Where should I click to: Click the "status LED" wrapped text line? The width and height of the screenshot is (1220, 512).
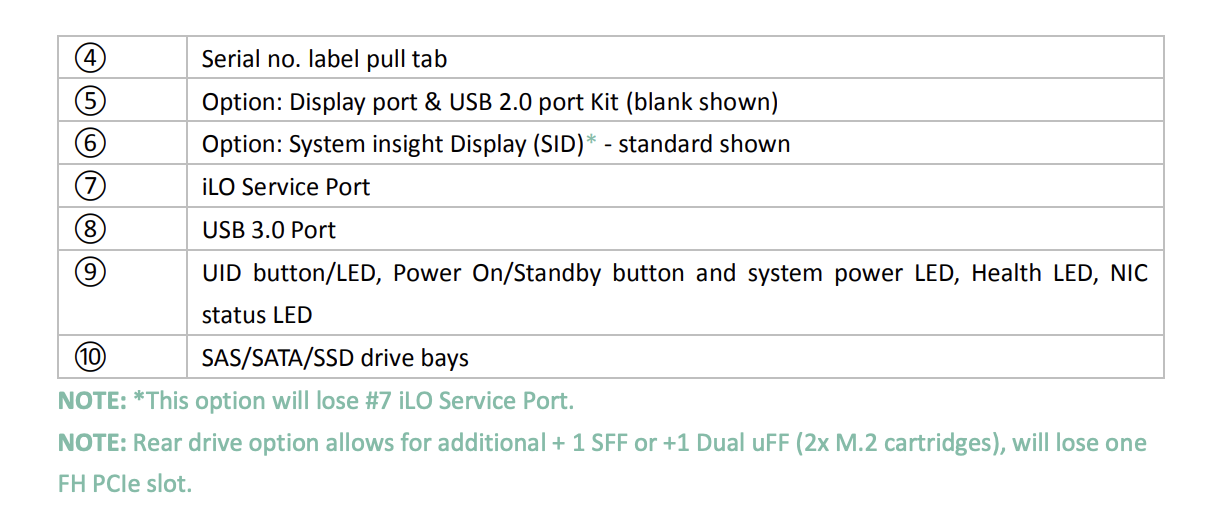(x=257, y=315)
